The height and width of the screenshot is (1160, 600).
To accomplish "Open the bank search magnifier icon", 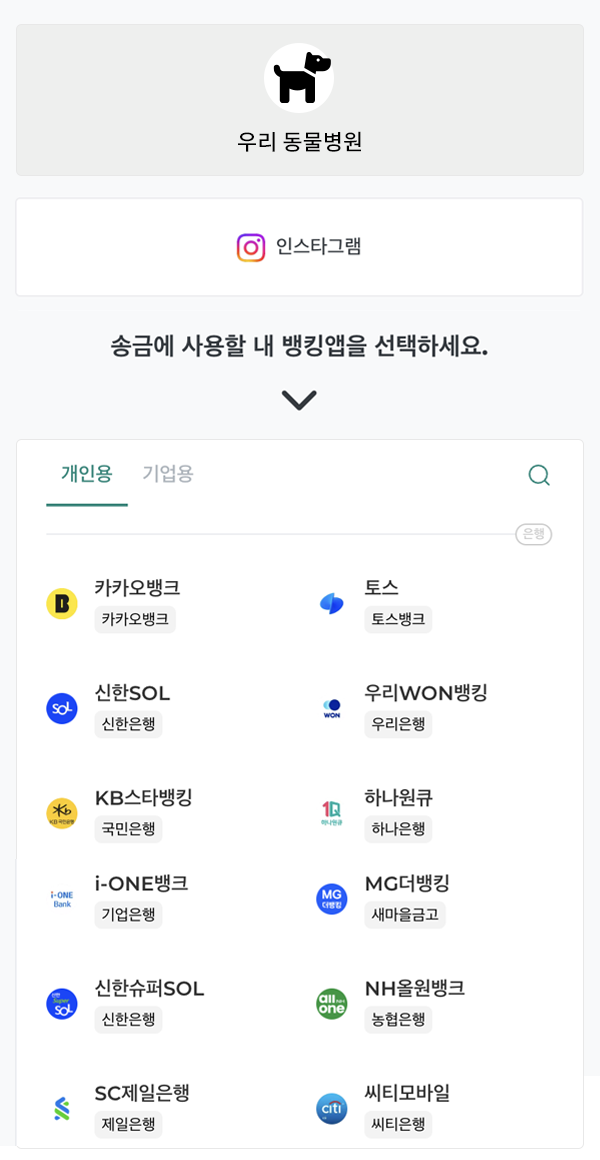I will coord(539,475).
